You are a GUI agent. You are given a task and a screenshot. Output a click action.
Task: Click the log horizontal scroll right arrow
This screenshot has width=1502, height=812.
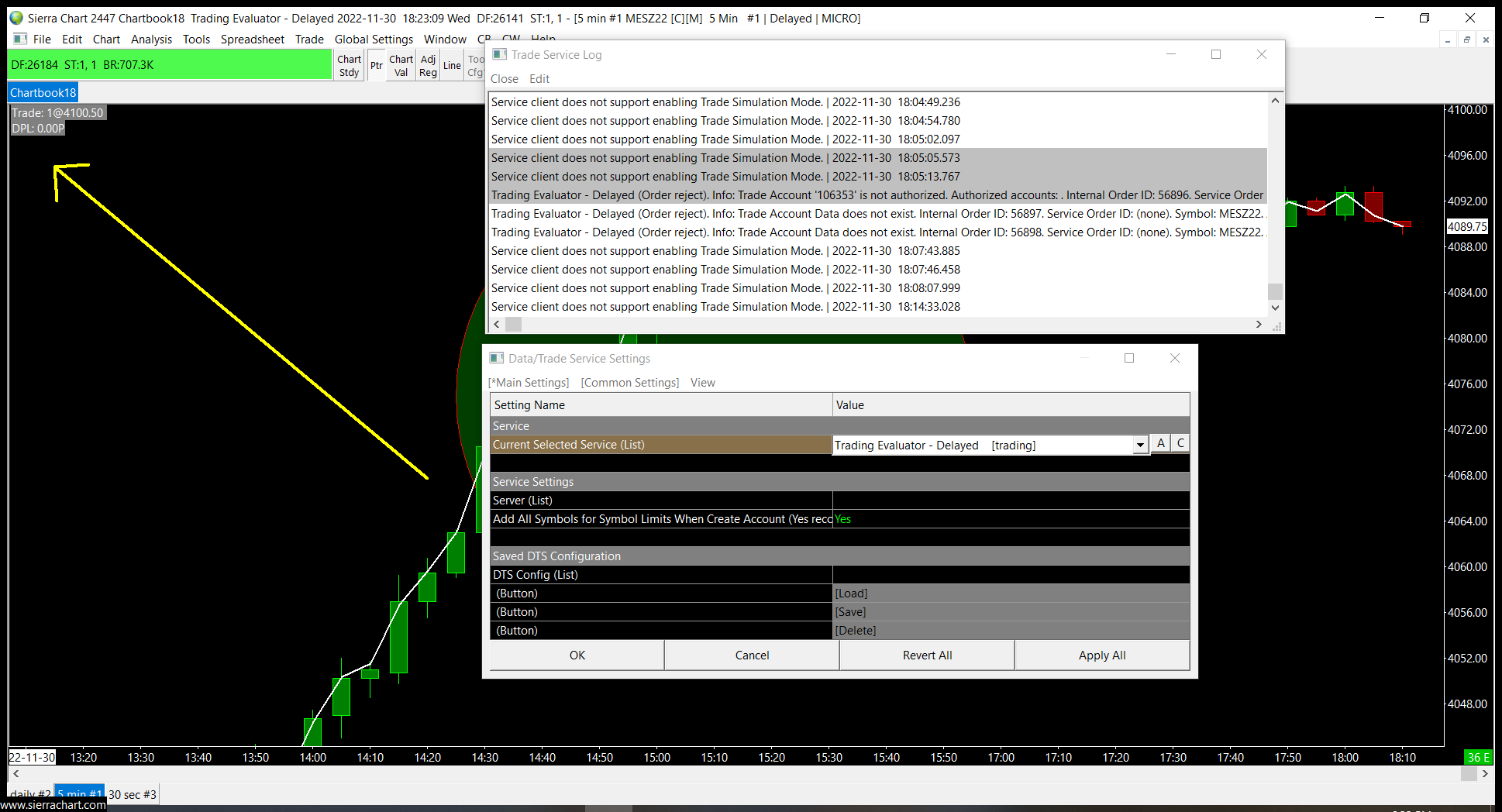(x=1259, y=325)
